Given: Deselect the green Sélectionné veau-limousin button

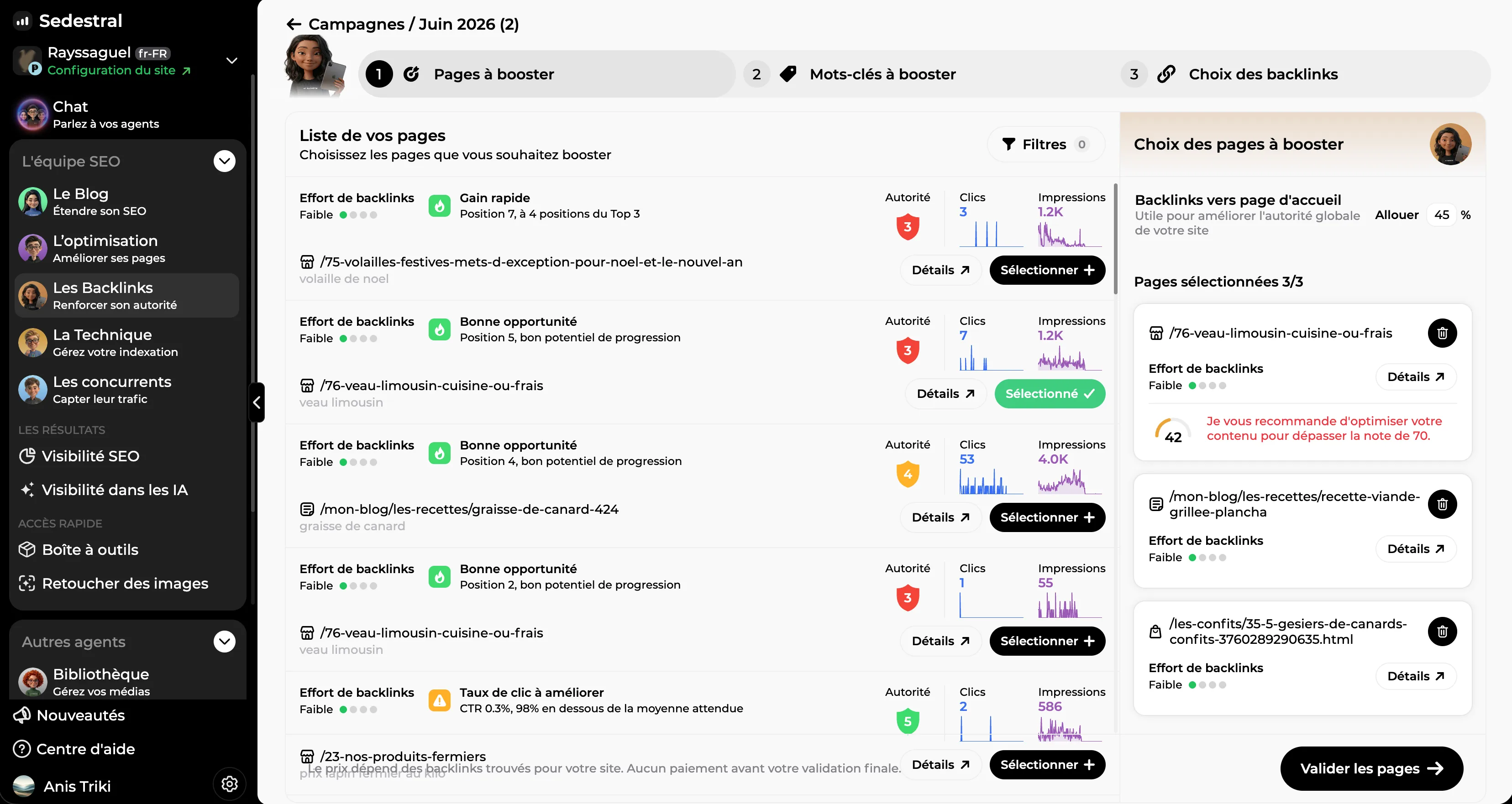Looking at the screenshot, I should click(1050, 394).
